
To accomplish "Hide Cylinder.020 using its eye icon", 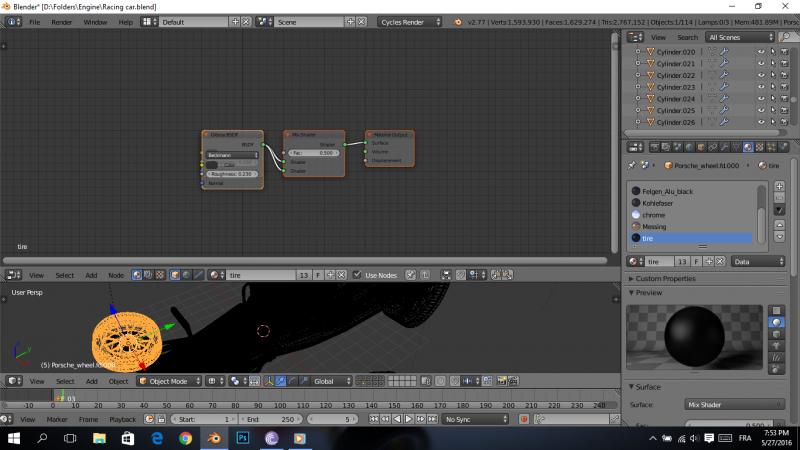I will click(761, 51).
